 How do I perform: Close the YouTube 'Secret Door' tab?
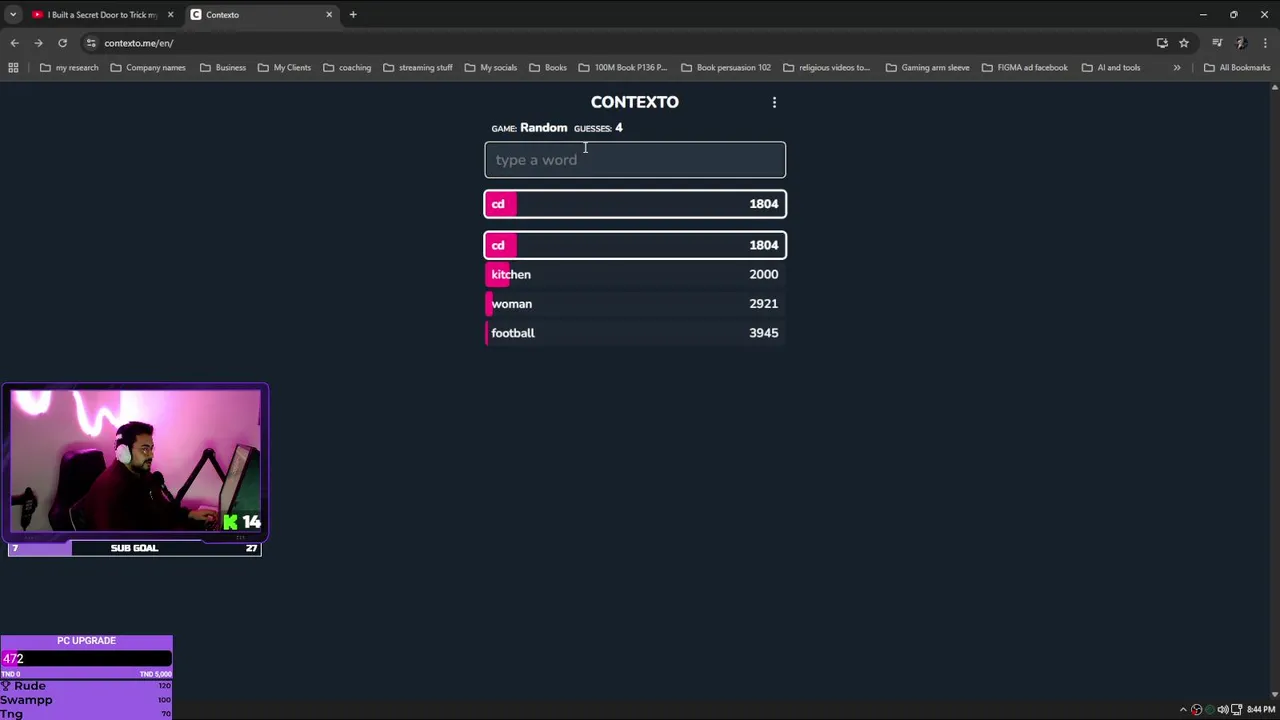170,15
